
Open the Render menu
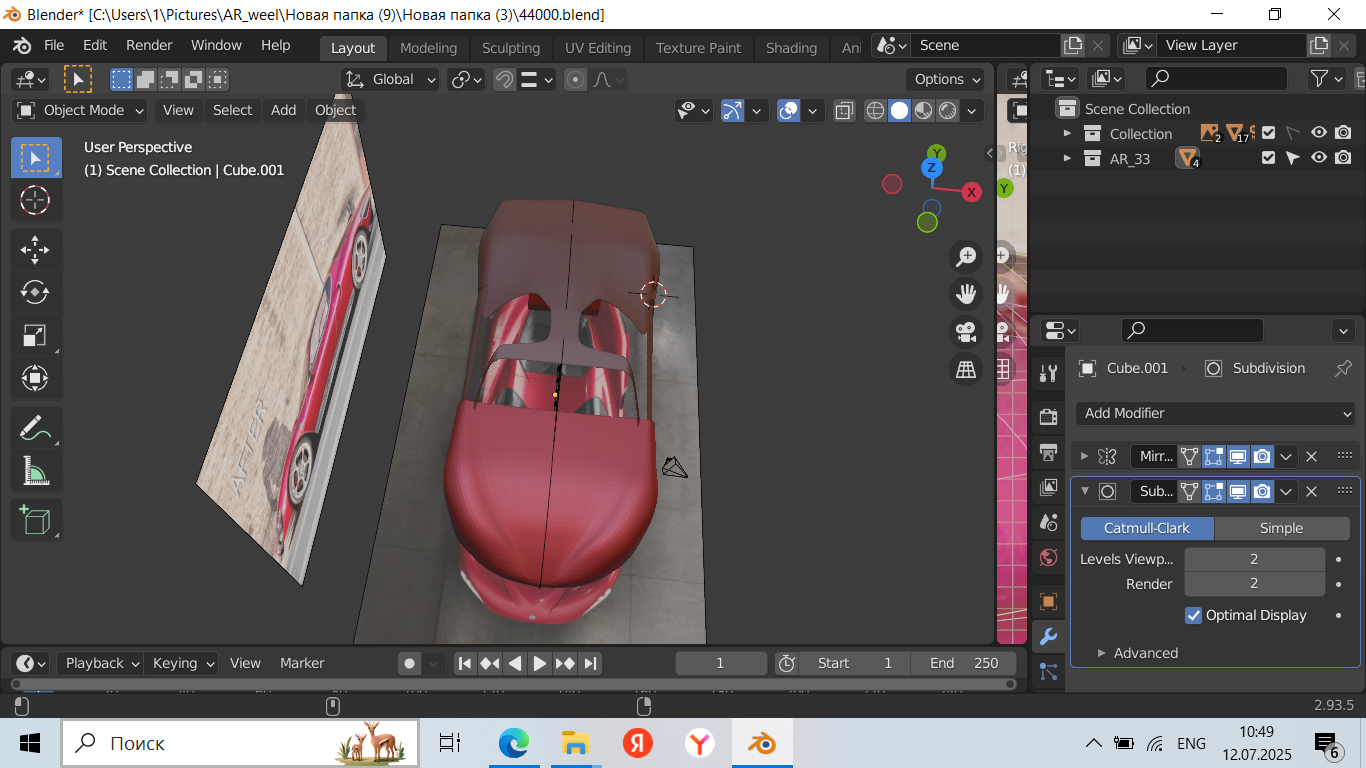[x=149, y=45]
